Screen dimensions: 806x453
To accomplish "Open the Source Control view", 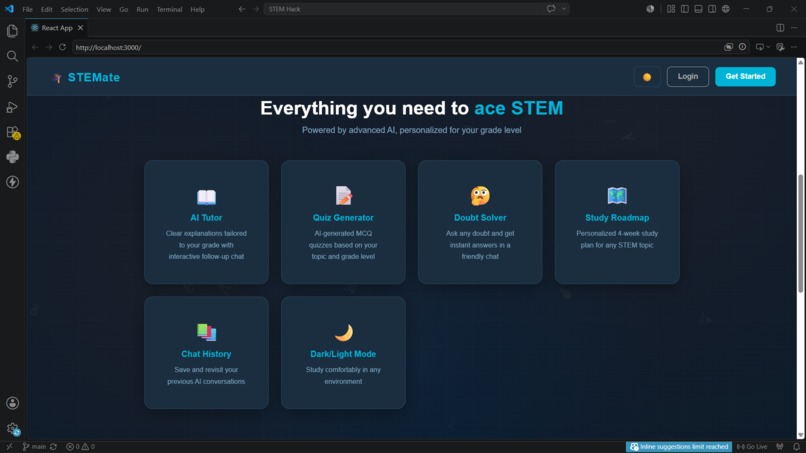I will click(x=12, y=81).
